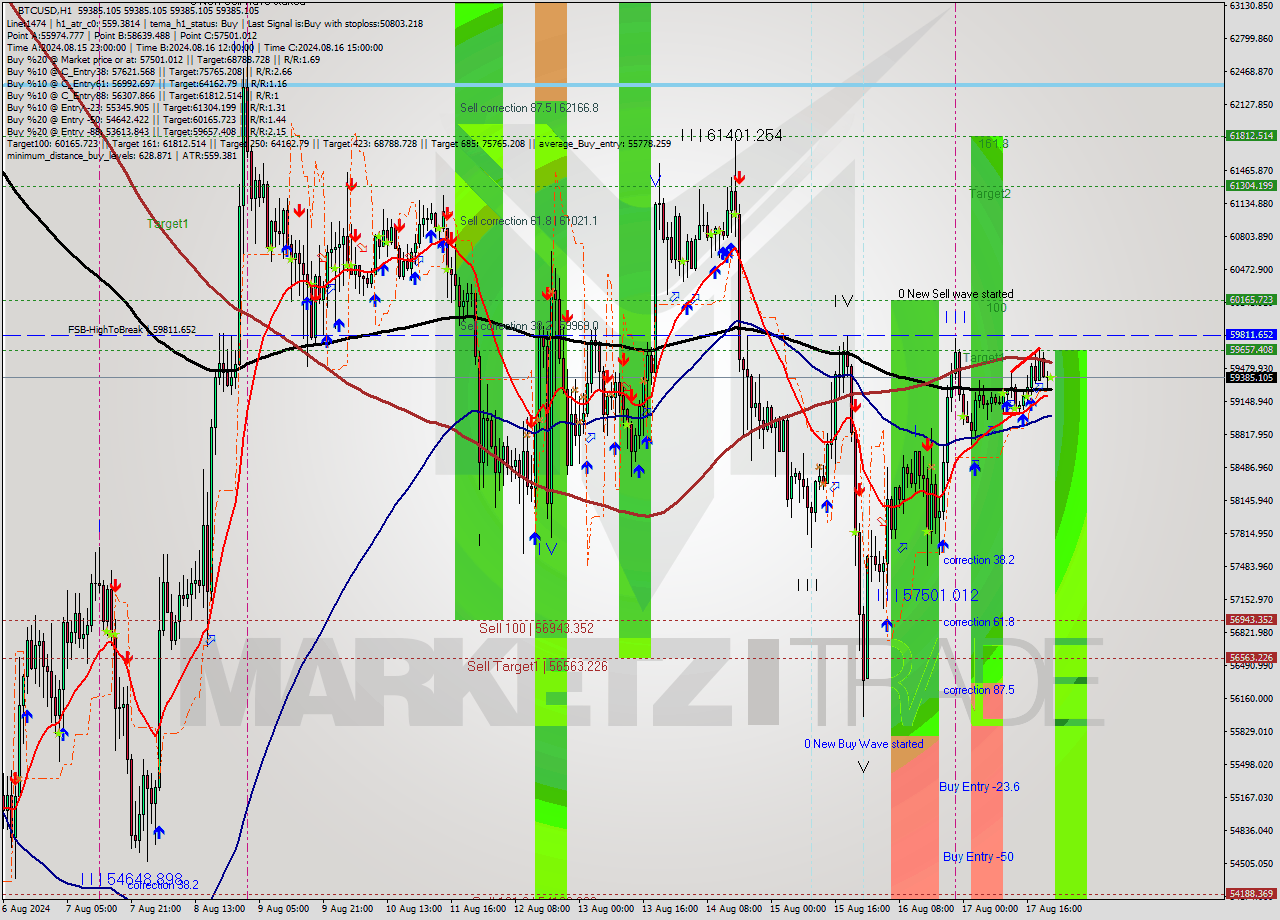The height and width of the screenshot is (920, 1280).
Task: Click the '17 Aug 00:00' time axis label
Action: click(x=991, y=909)
